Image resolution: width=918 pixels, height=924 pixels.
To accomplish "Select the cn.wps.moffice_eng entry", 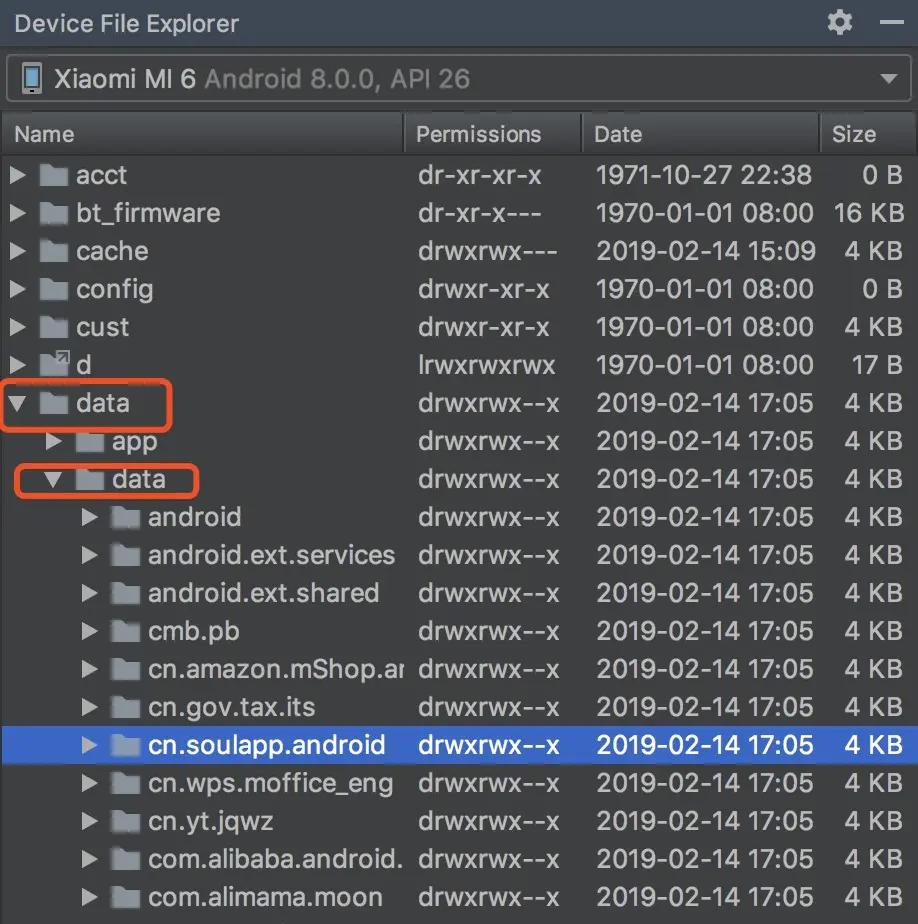I will (270, 784).
